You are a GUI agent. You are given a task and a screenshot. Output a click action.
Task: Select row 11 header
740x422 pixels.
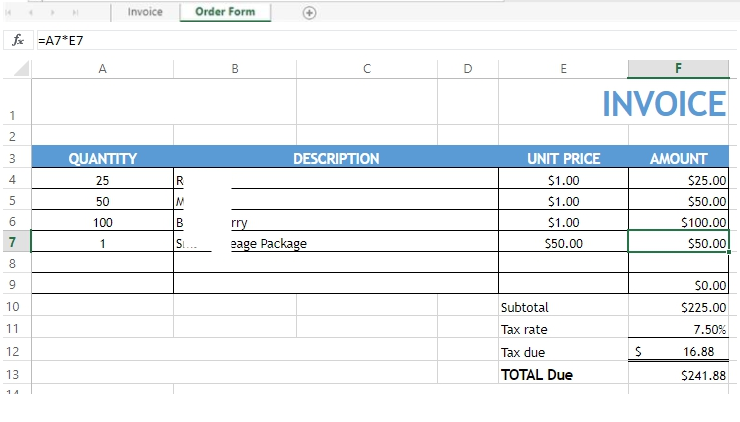coord(17,328)
